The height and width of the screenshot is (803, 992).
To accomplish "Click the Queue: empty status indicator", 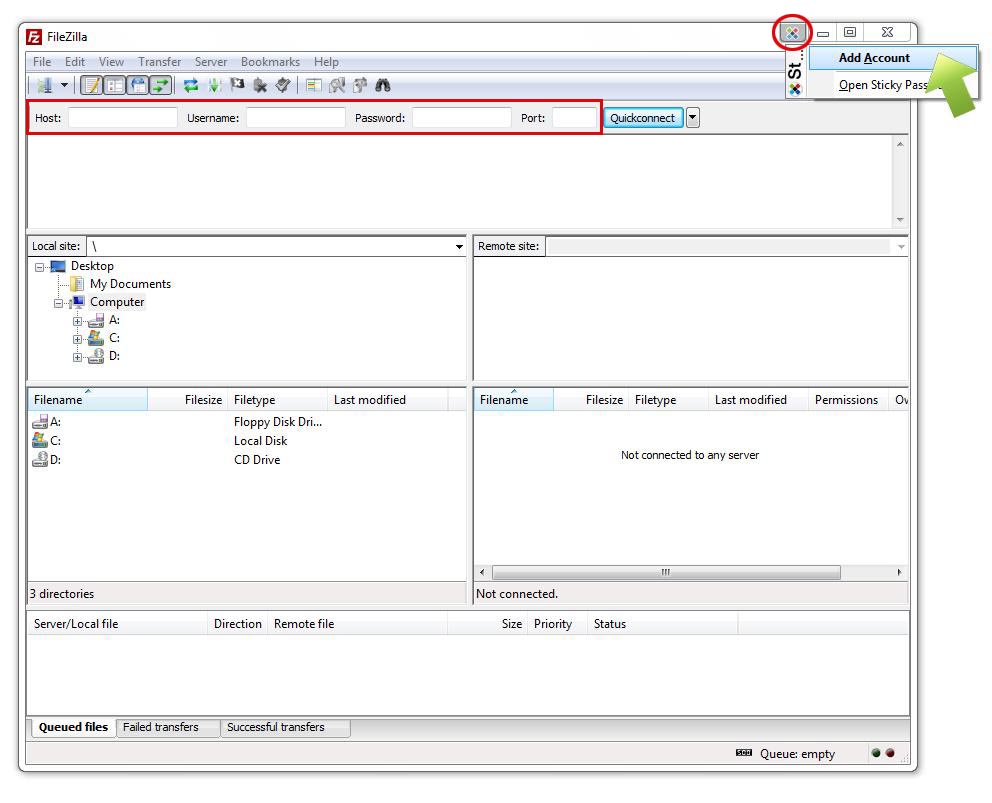I will pyautogui.click(x=797, y=754).
